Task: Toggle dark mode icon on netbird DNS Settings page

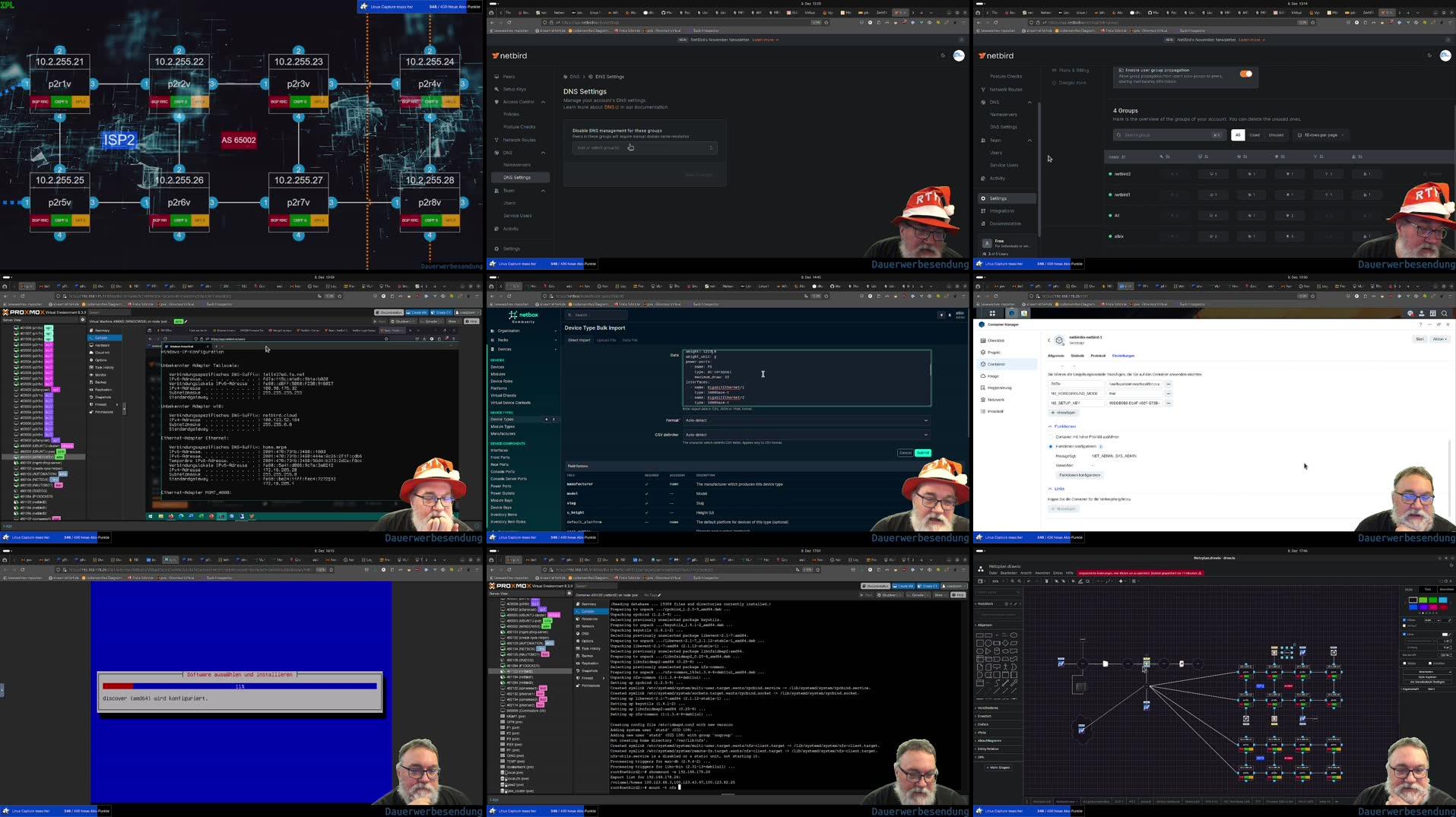Action: 943,55
